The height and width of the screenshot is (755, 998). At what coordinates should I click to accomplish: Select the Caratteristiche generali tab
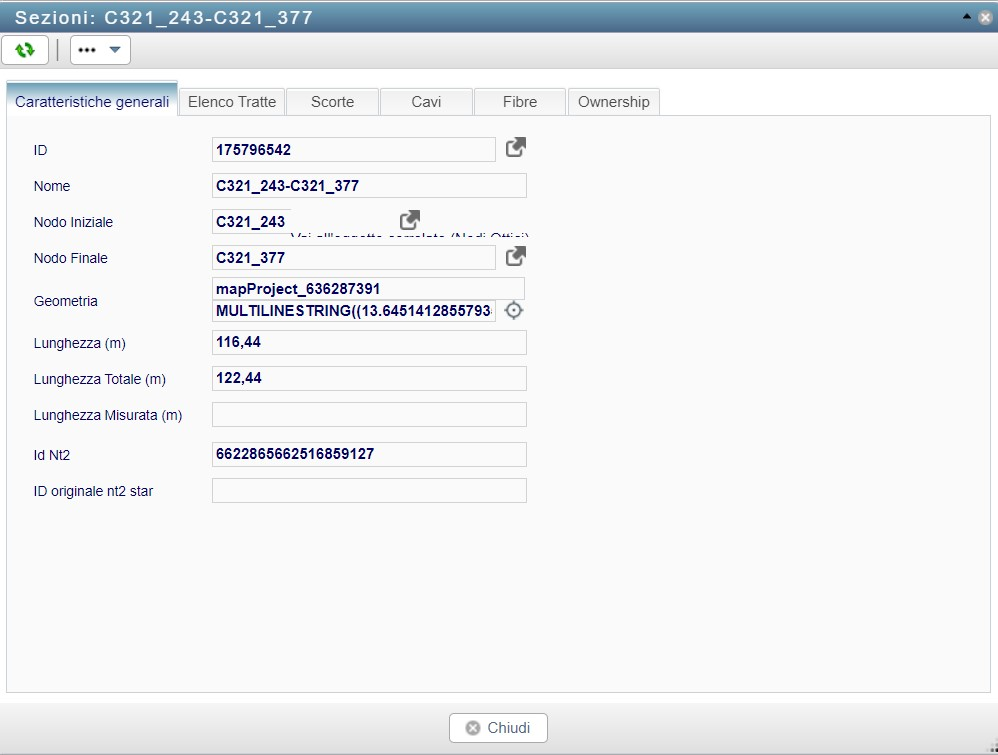tap(92, 101)
